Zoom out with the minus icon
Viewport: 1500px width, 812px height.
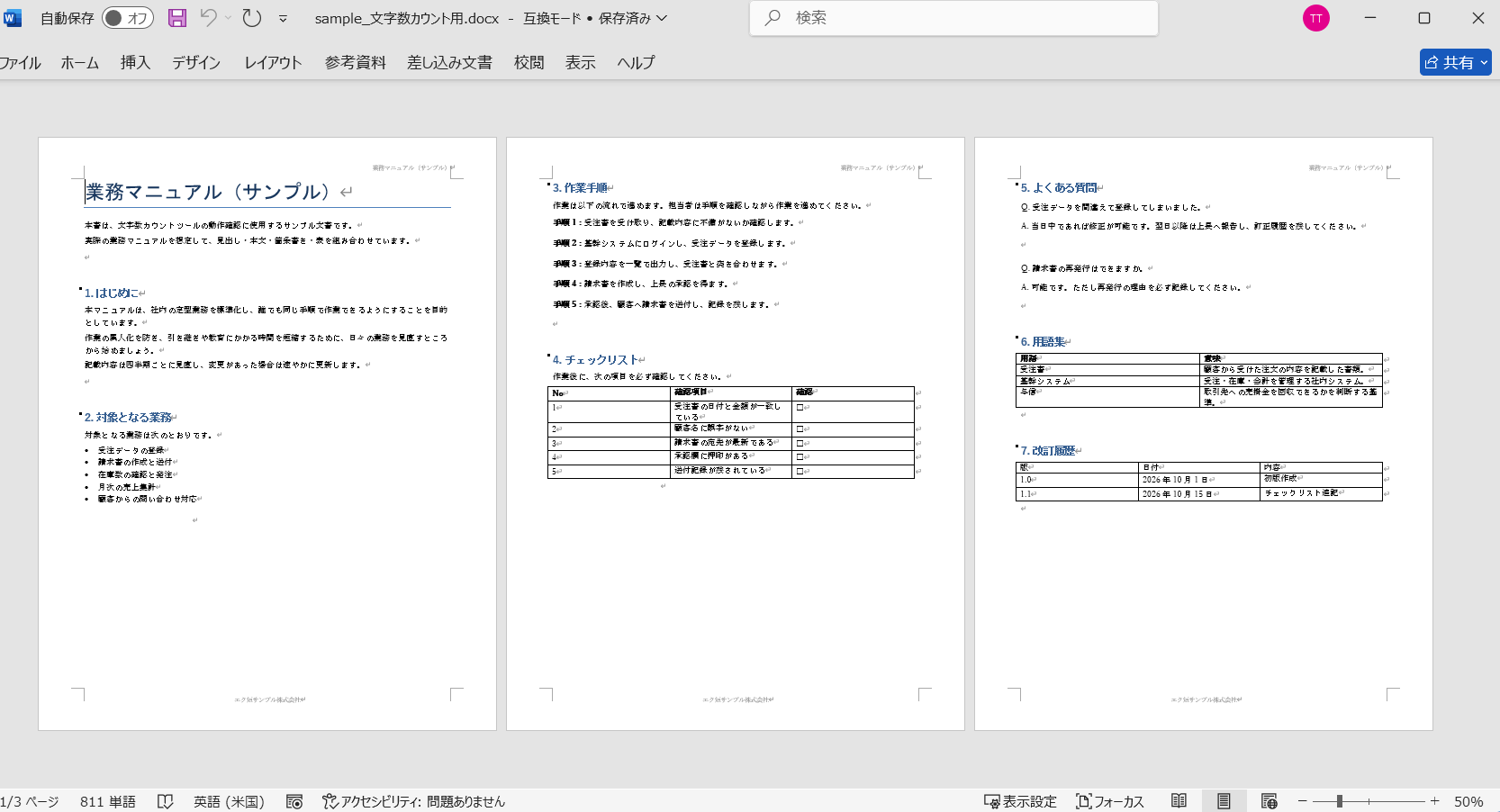[x=1302, y=801]
